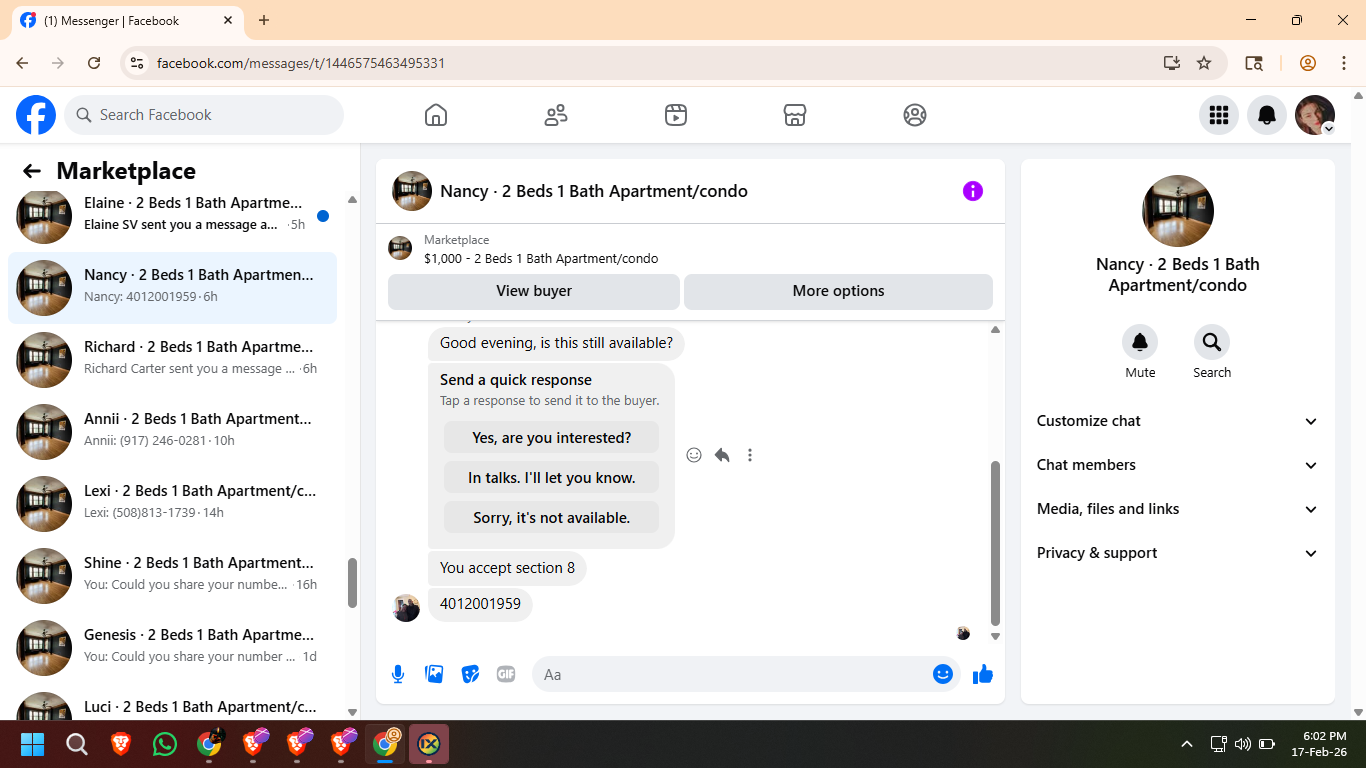Open Nancy's large profile thumbnail
The image size is (1366, 768).
(1178, 211)
